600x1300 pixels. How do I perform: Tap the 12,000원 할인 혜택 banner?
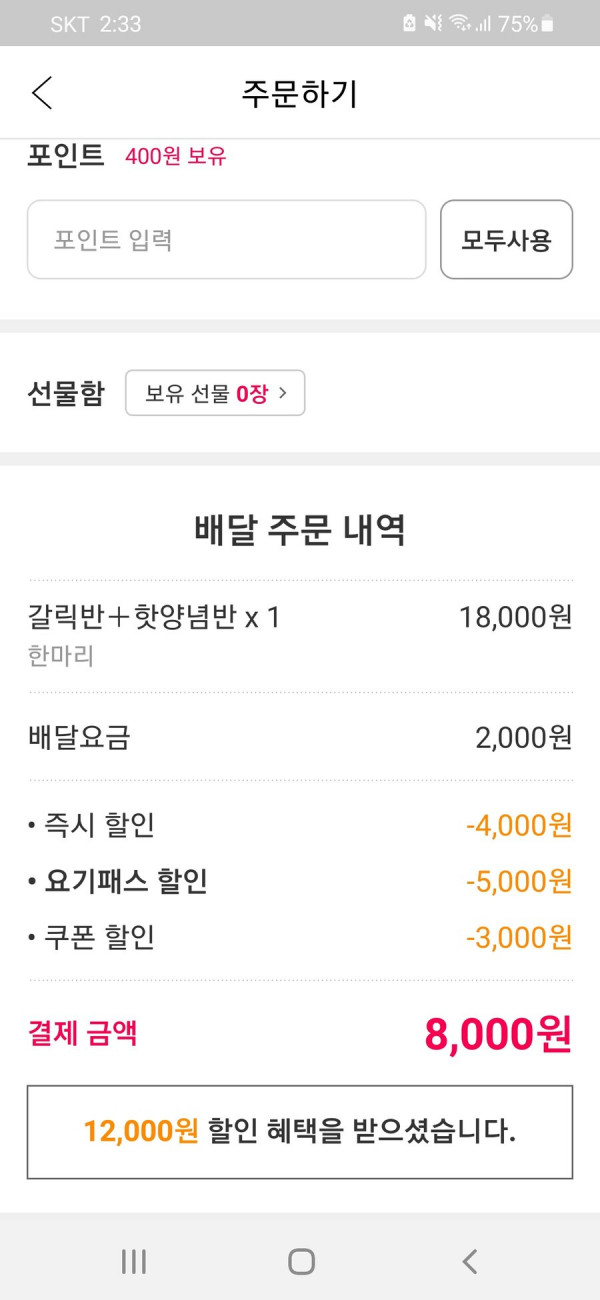point(300,1132)
